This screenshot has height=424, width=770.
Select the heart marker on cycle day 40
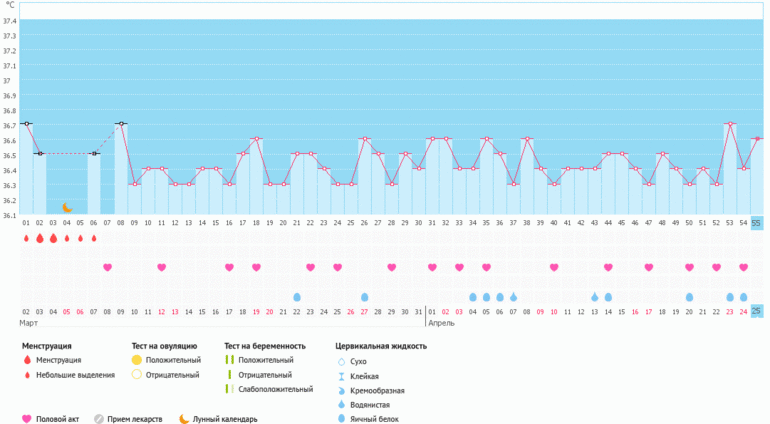[554, 267]
